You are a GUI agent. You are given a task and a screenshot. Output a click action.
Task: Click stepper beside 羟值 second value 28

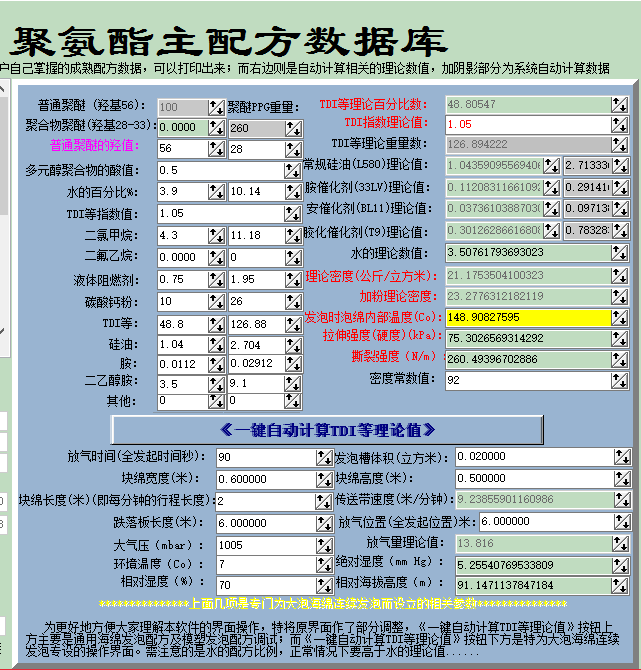click(294, 150)
